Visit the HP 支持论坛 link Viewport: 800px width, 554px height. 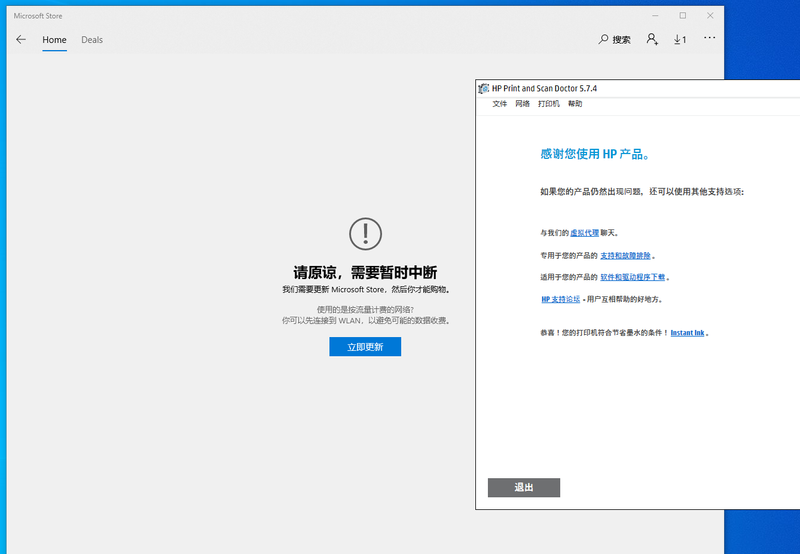pyautogui.click(x=560, y=299)
